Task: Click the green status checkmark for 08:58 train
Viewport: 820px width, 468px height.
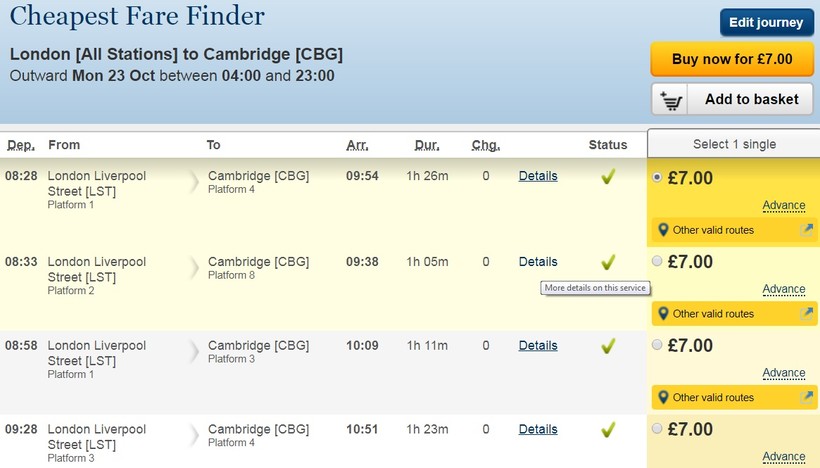Action: click(x=607, y=346)
